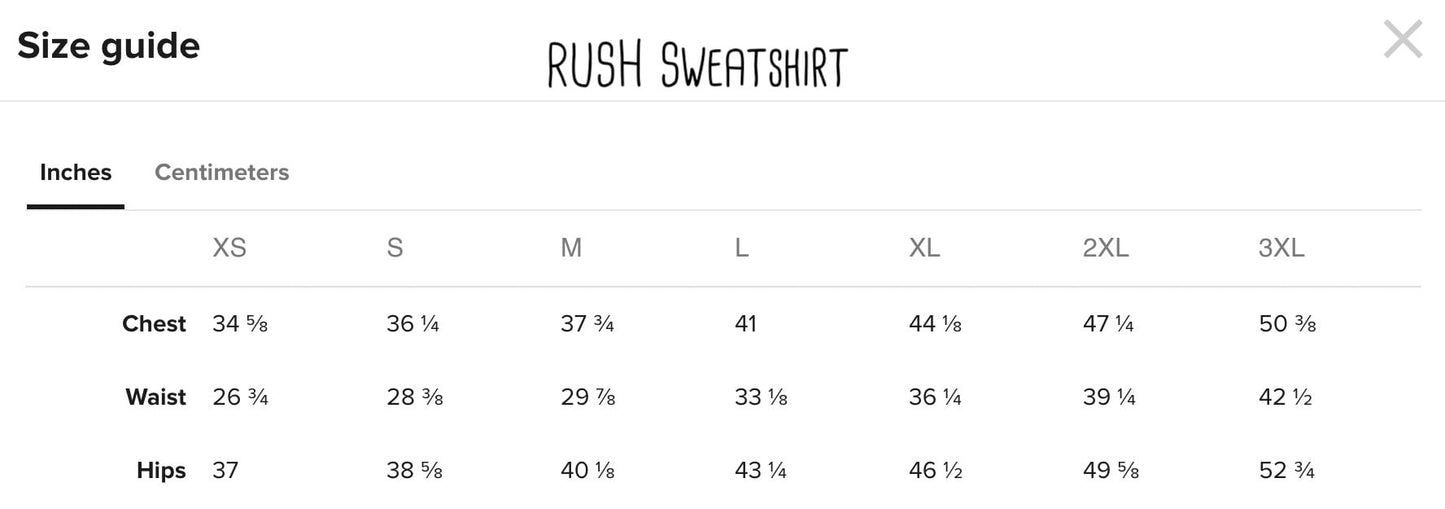1445x509 pixels.
Task: Click the Size guide heading
Action: tap(109, 46)
